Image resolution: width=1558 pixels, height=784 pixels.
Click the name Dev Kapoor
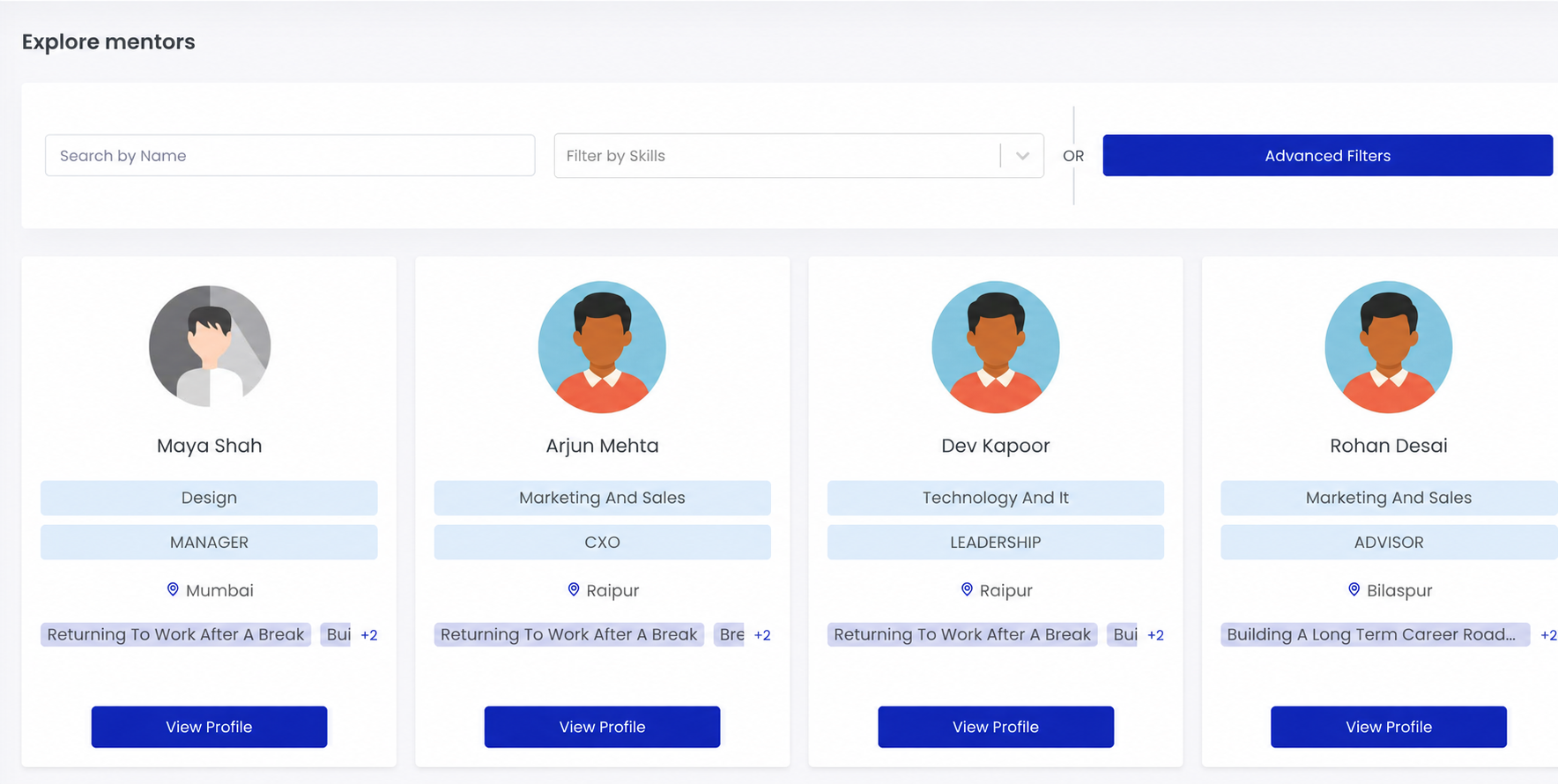coord(996,446)
